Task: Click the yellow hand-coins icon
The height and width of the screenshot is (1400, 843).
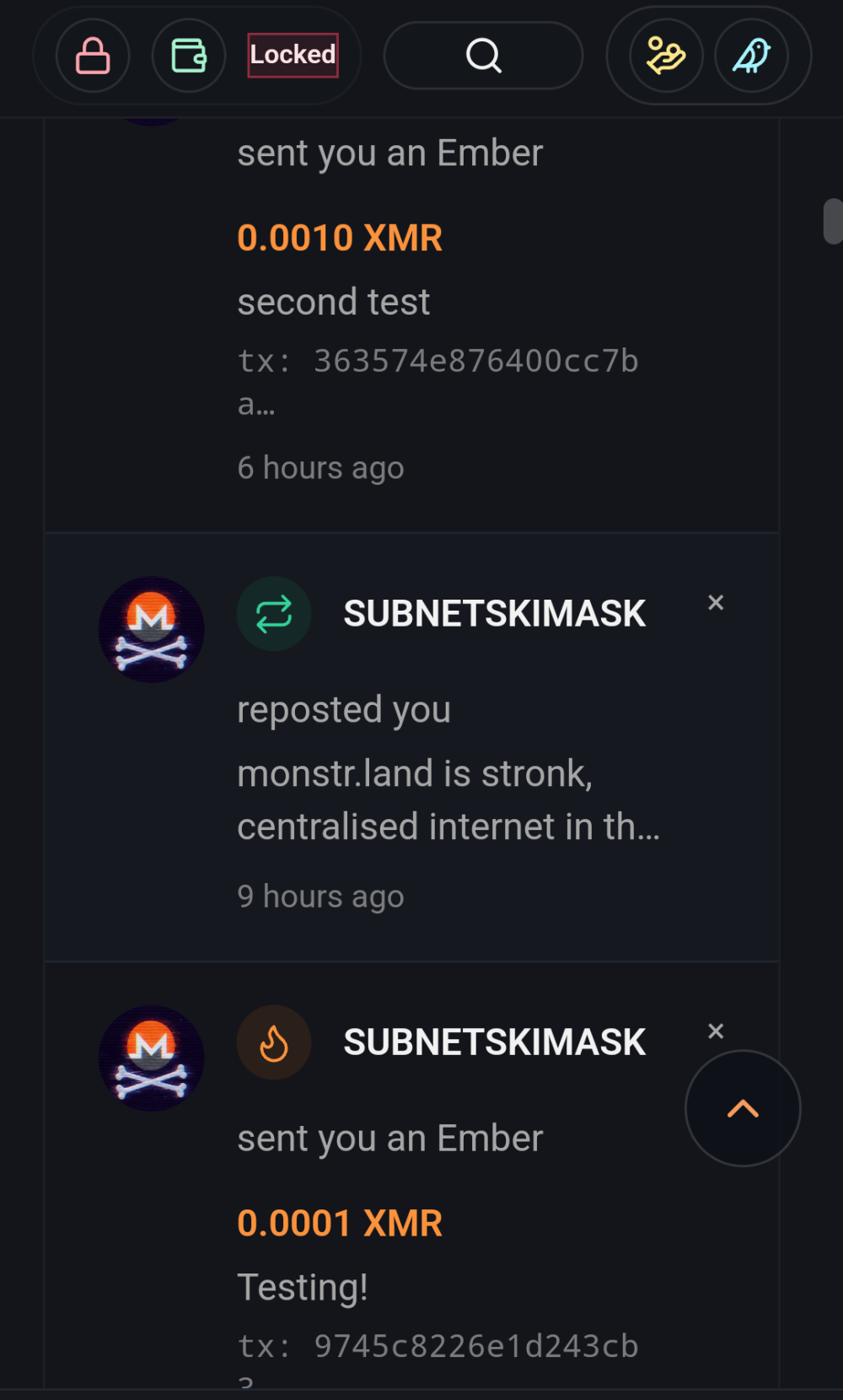Action: [666, 57]
